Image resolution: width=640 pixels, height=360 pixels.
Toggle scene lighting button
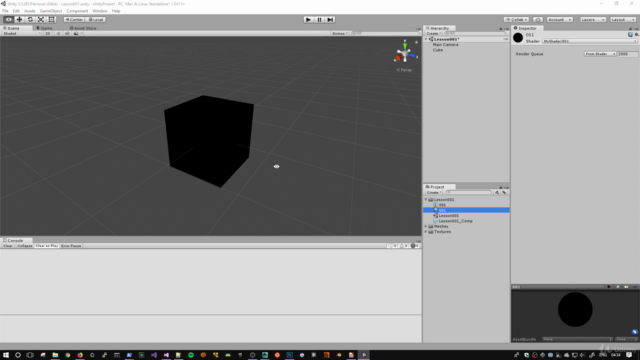click(58, 33)
